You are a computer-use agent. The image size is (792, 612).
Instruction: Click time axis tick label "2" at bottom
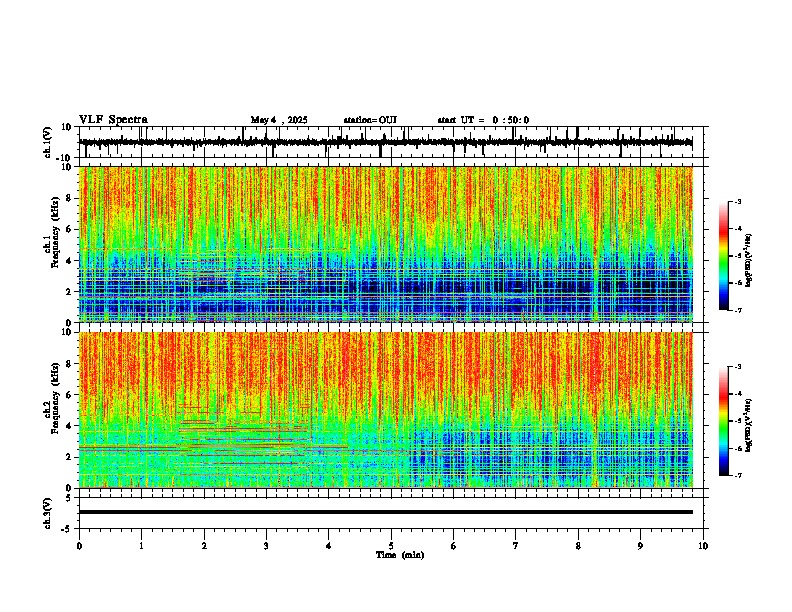pos(204,546)
